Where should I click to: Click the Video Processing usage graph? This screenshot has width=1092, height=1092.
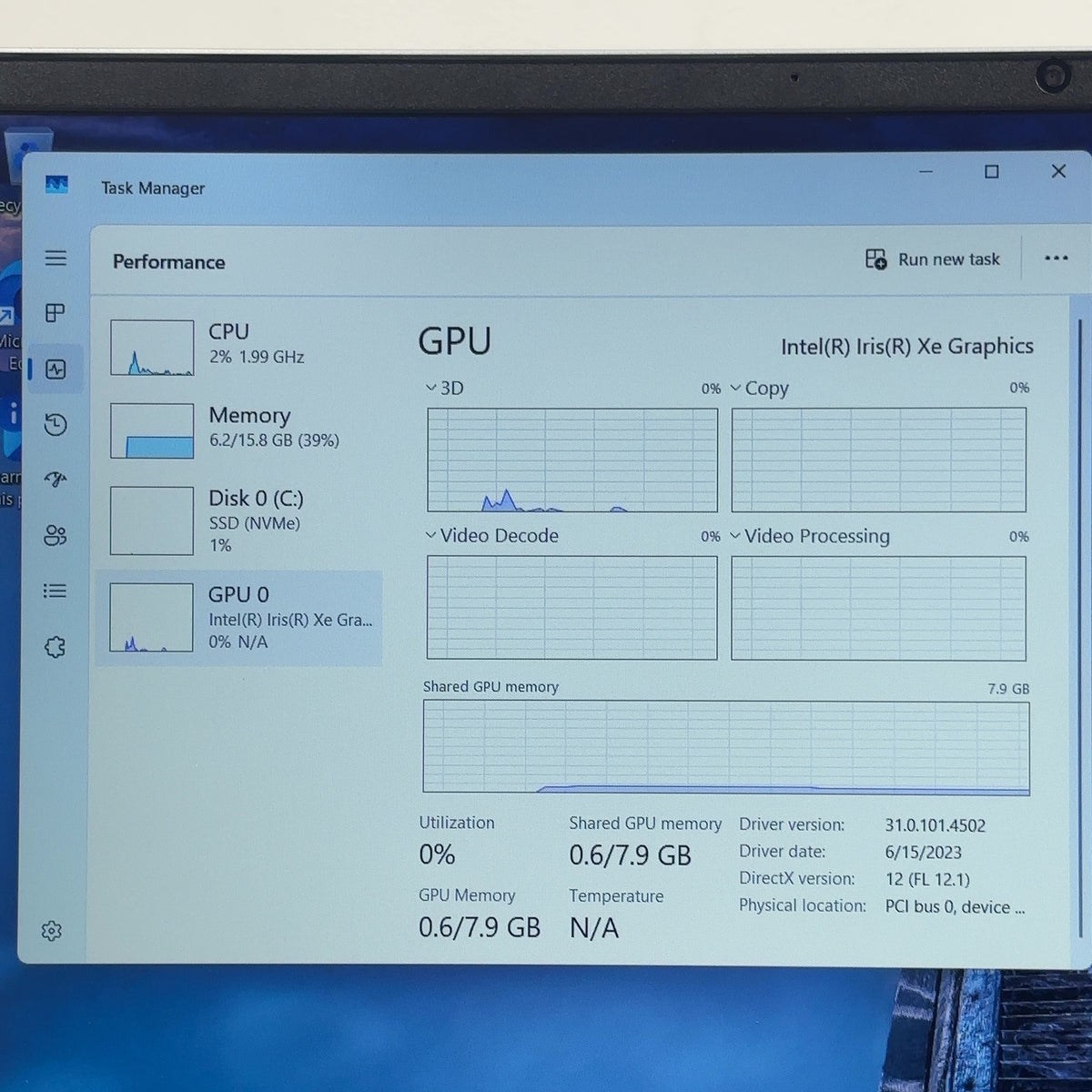click(878, 608)
